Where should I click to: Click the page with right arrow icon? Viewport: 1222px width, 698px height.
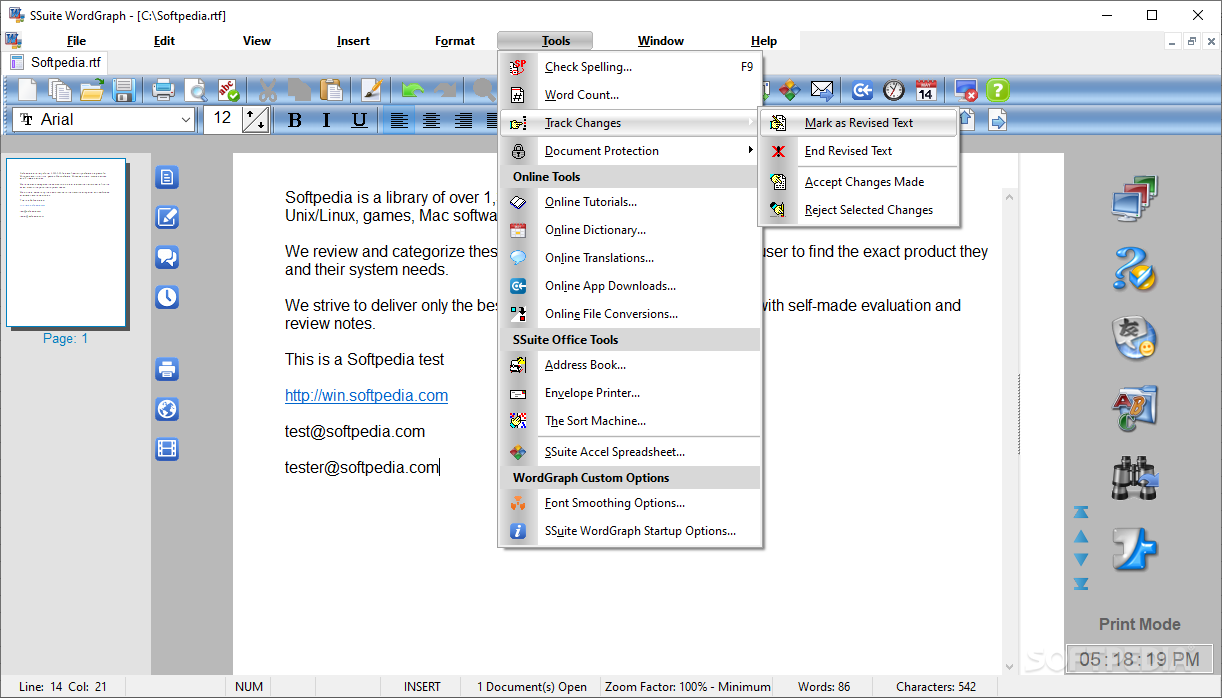(997, 121)
